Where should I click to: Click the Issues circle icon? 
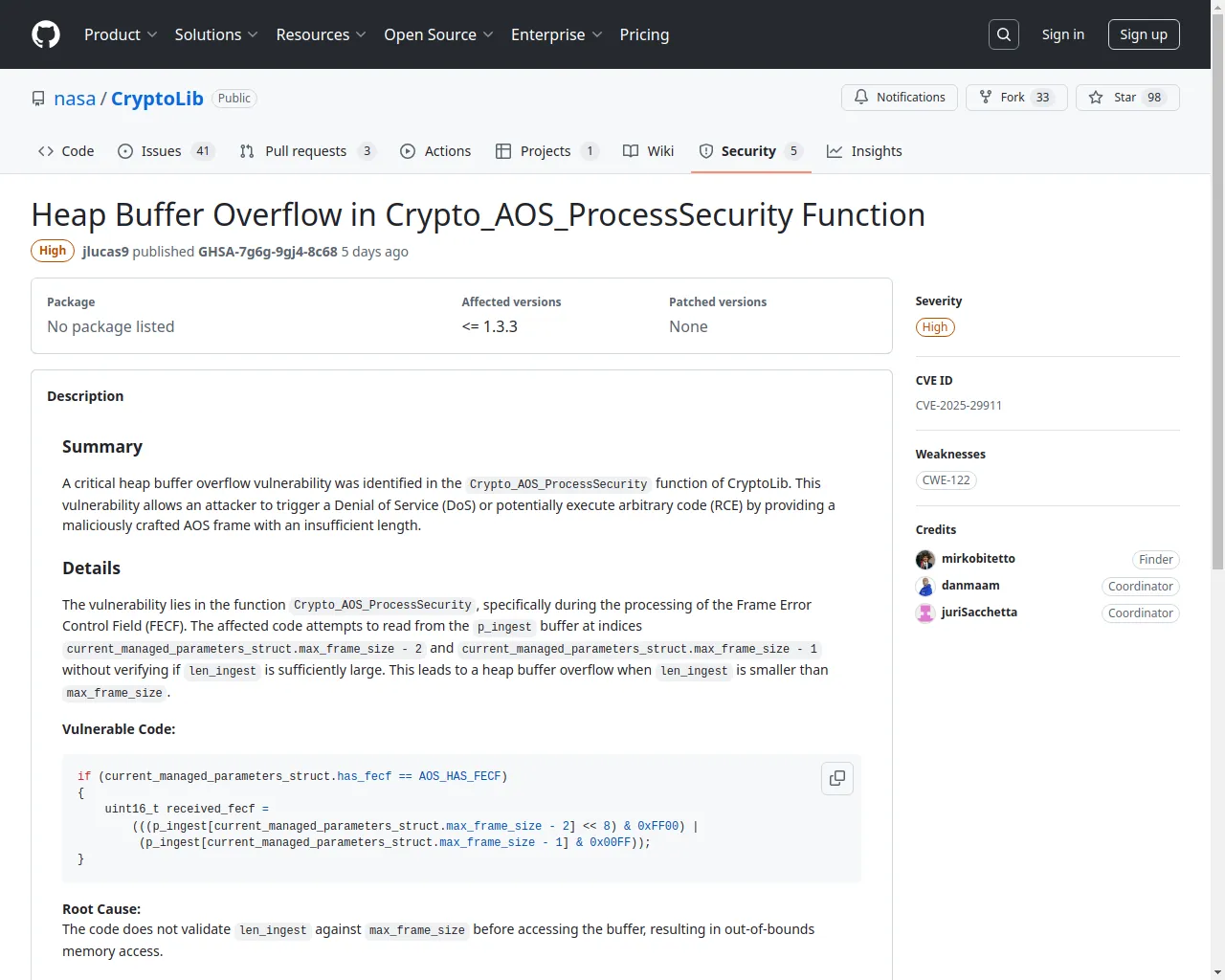125,151
